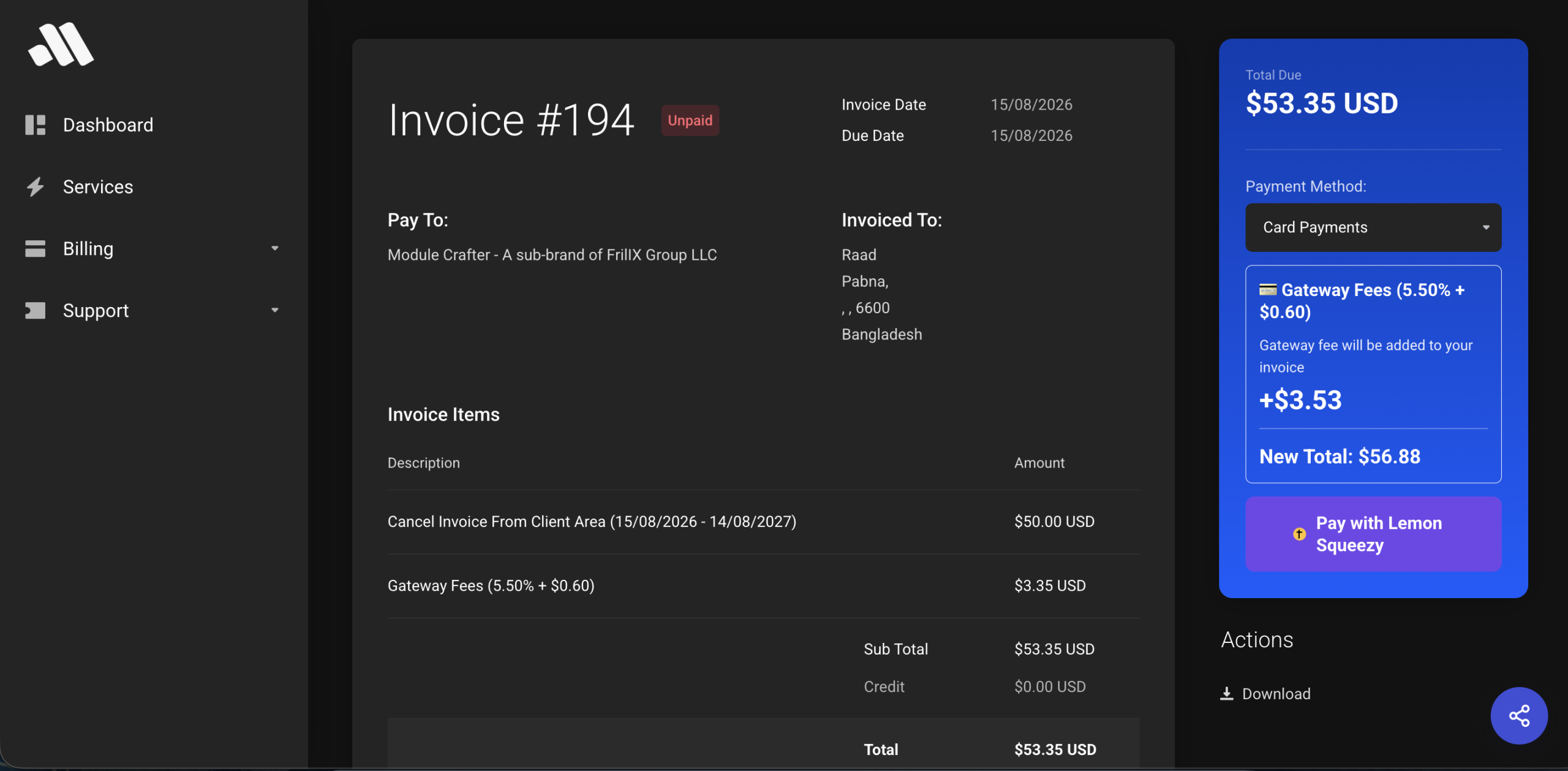This screenshot has width=1568, height=771.
Task: Open Dashboard from the sidebar
Action: coord(108,125)
